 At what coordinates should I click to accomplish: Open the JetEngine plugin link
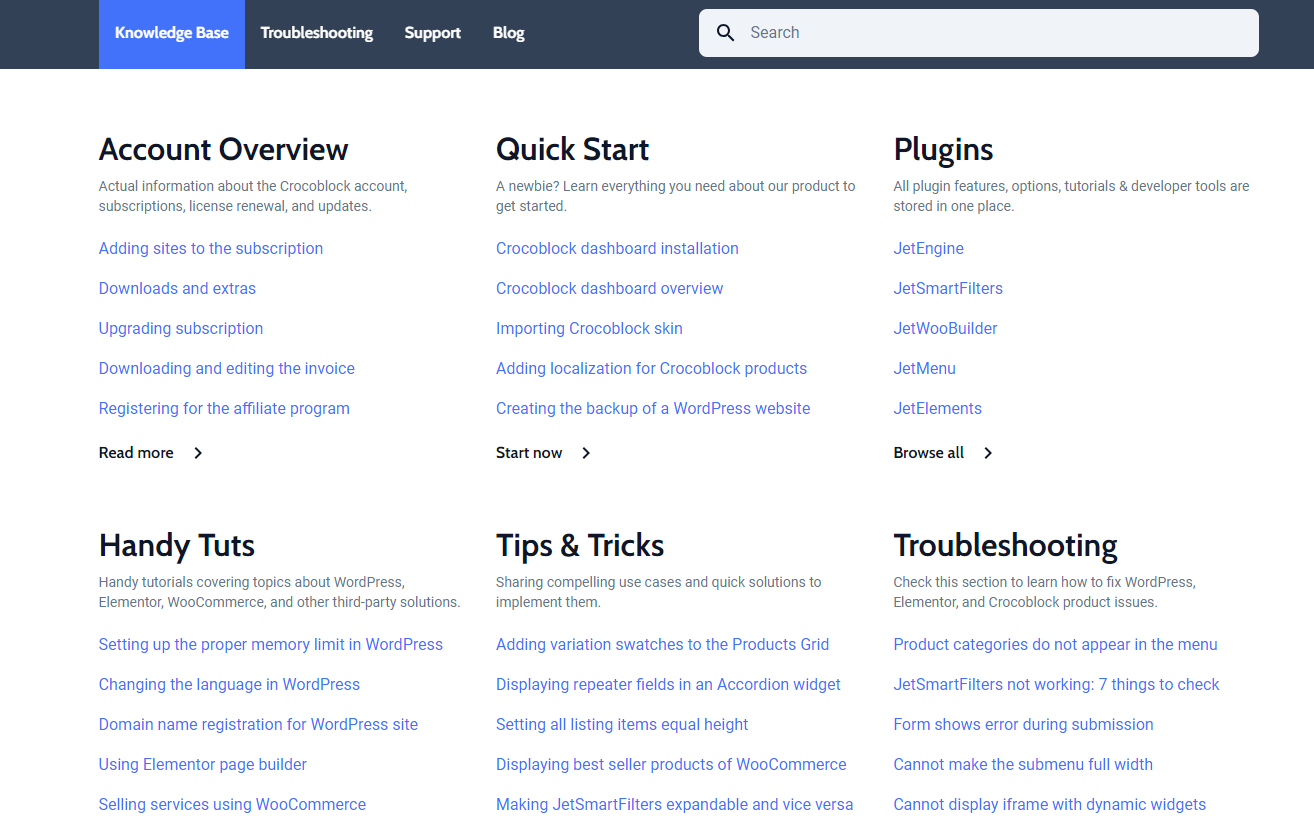pyautogui.click(x=929, y=248)
